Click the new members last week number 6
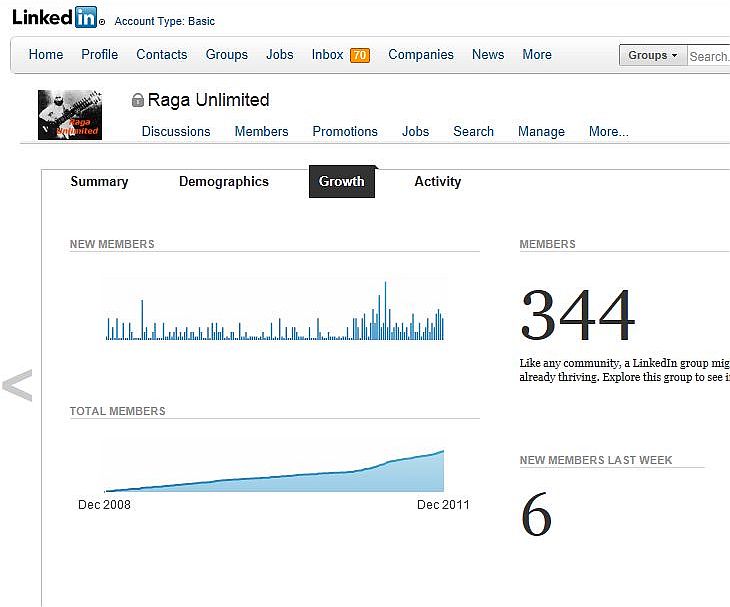Screen dimensions: 730x607 [x=536, y=514]
